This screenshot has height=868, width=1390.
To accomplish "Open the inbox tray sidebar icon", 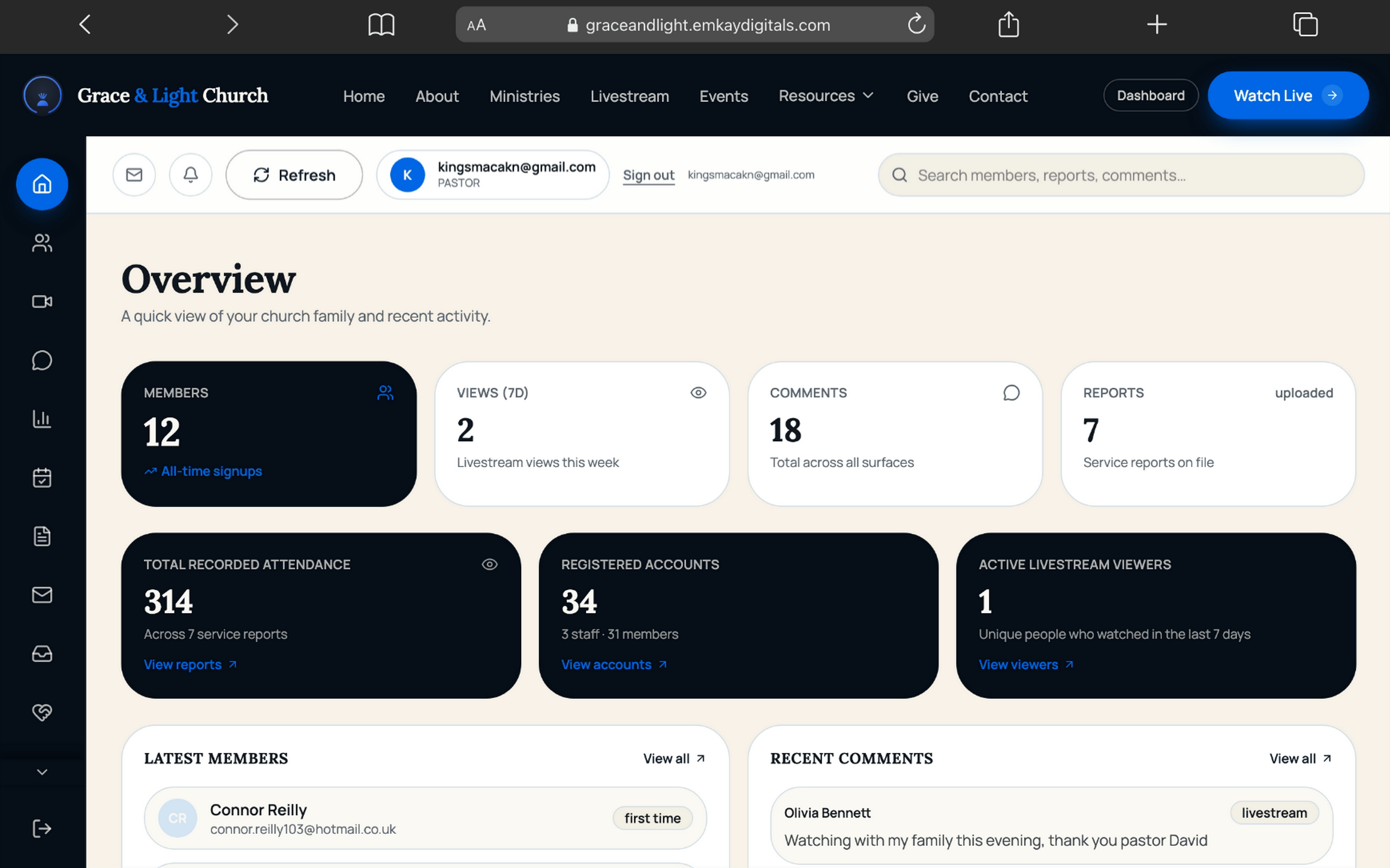I will click(42, 653).
